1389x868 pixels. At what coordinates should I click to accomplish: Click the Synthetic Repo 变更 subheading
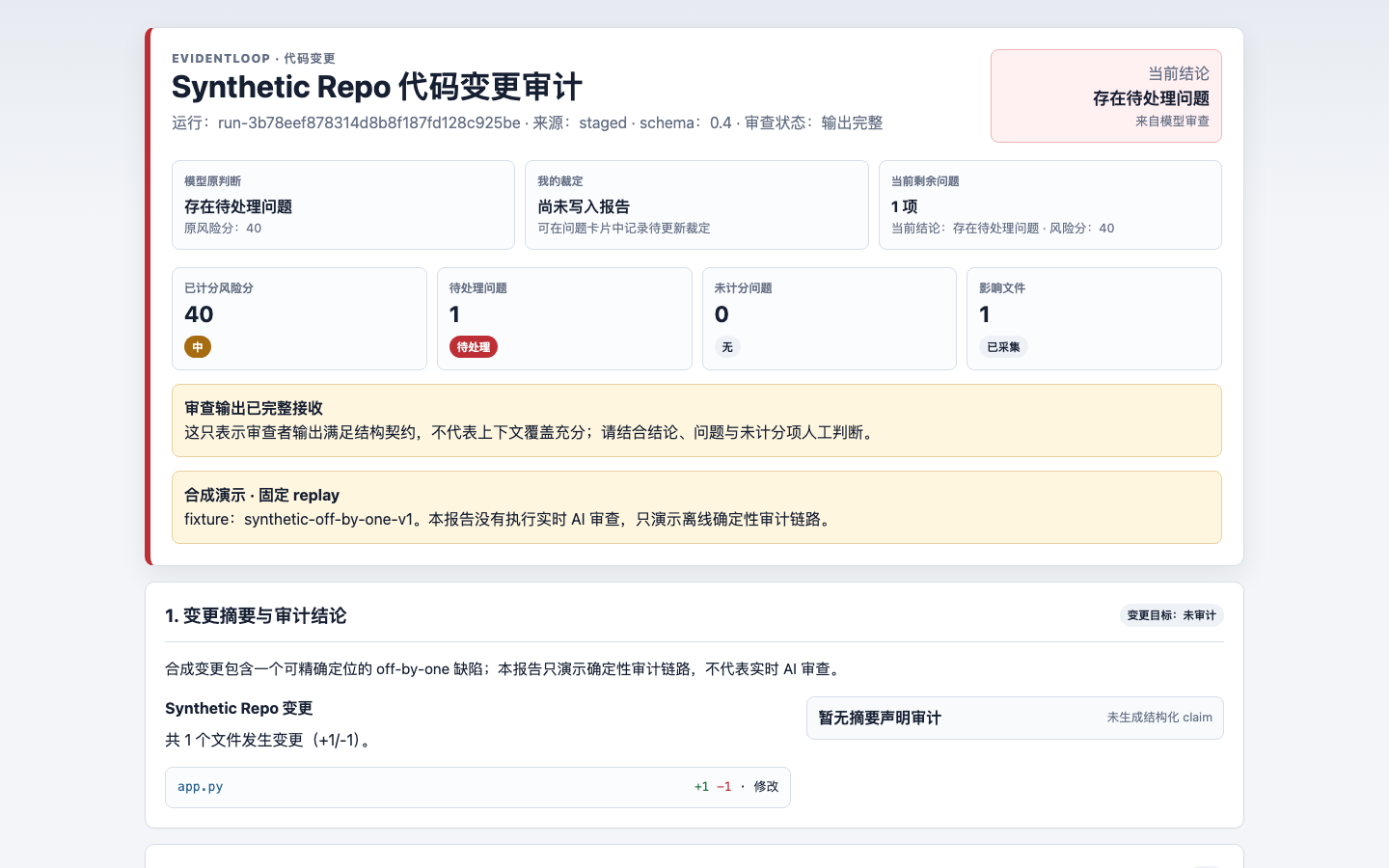point(239,708)
